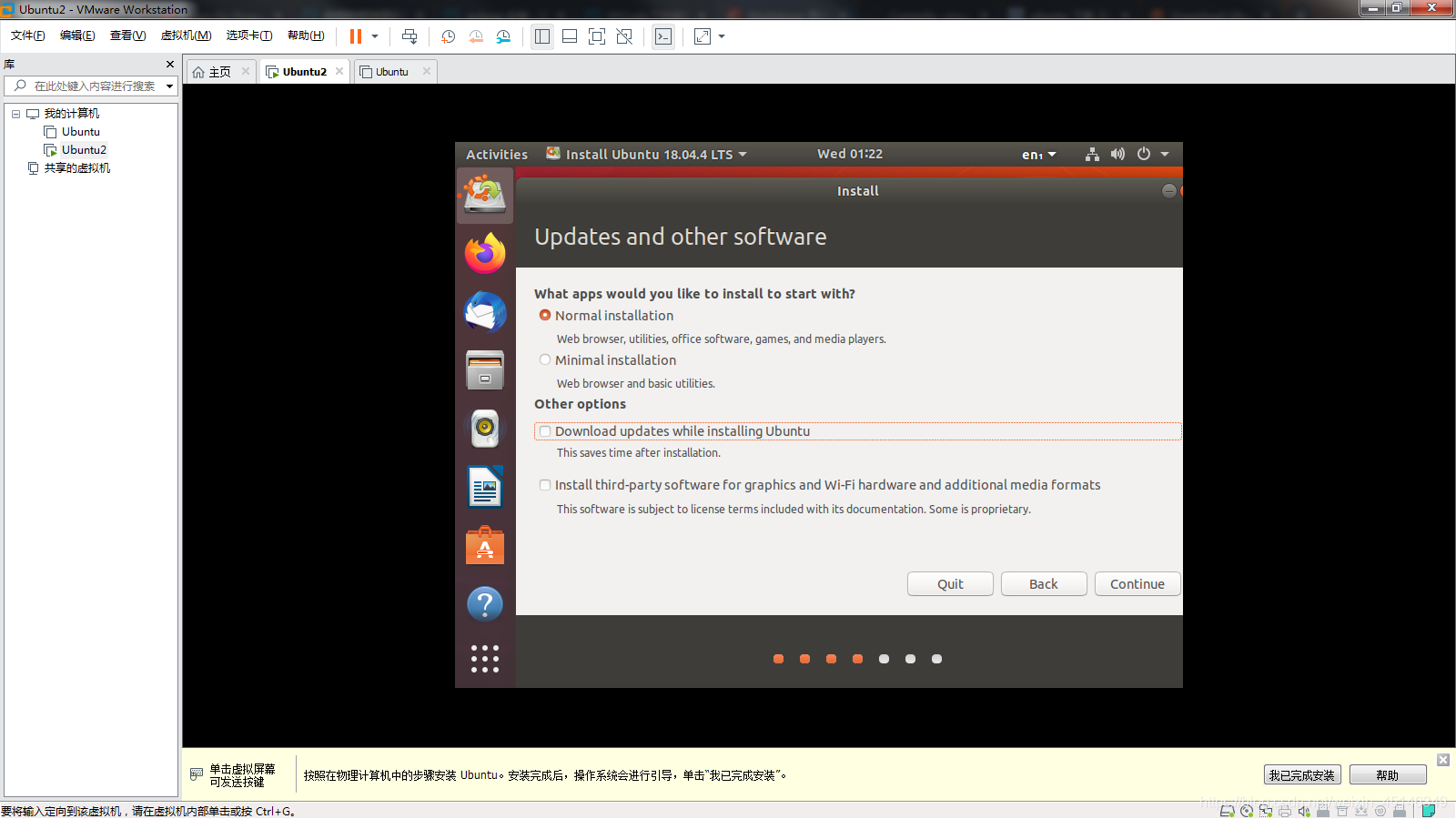The image size is (1456, 819).
Task: Launch Firefox from dock
Action: pos(485,253)
